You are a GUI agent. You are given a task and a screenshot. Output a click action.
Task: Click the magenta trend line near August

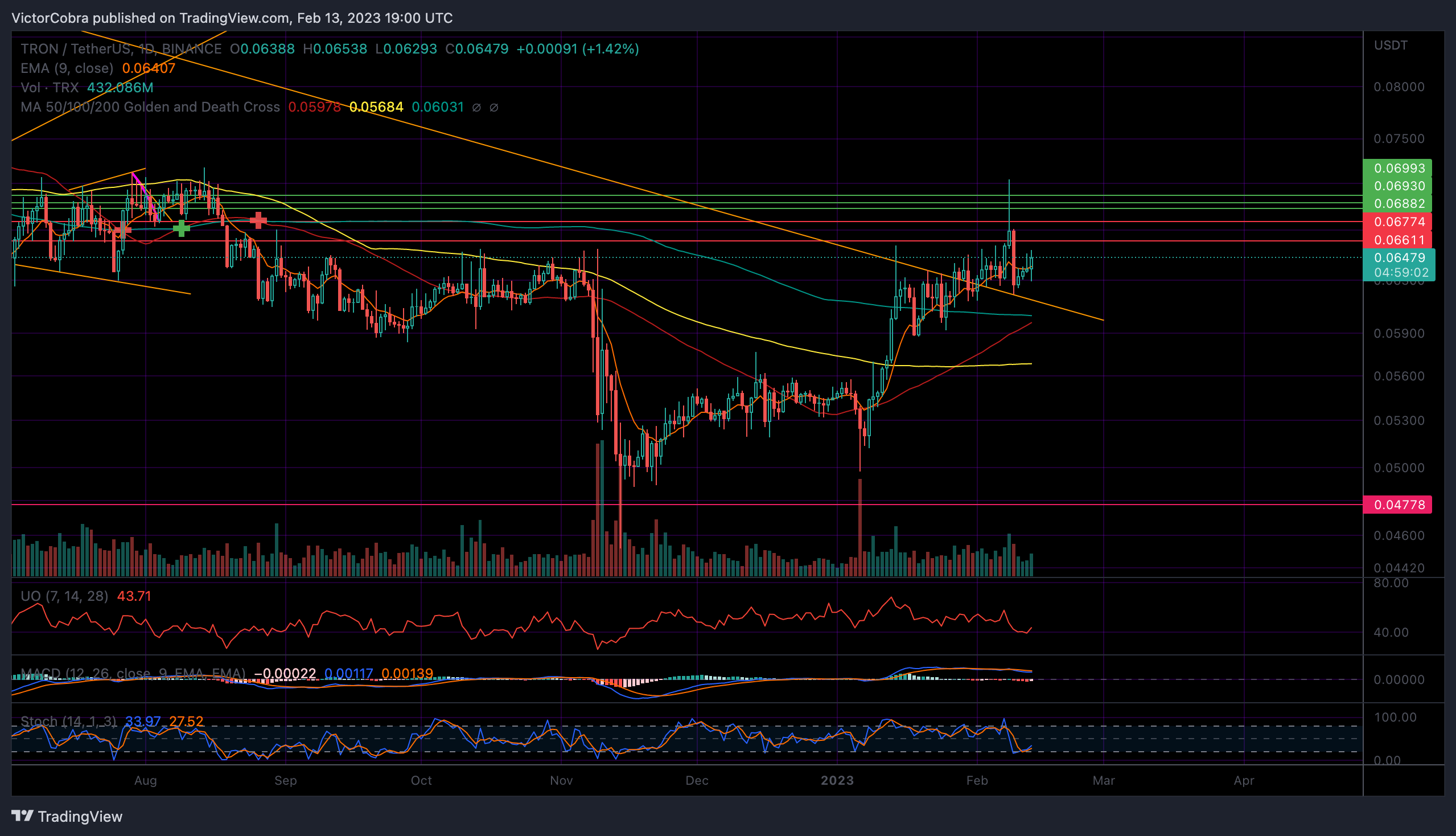click(145, 197)
